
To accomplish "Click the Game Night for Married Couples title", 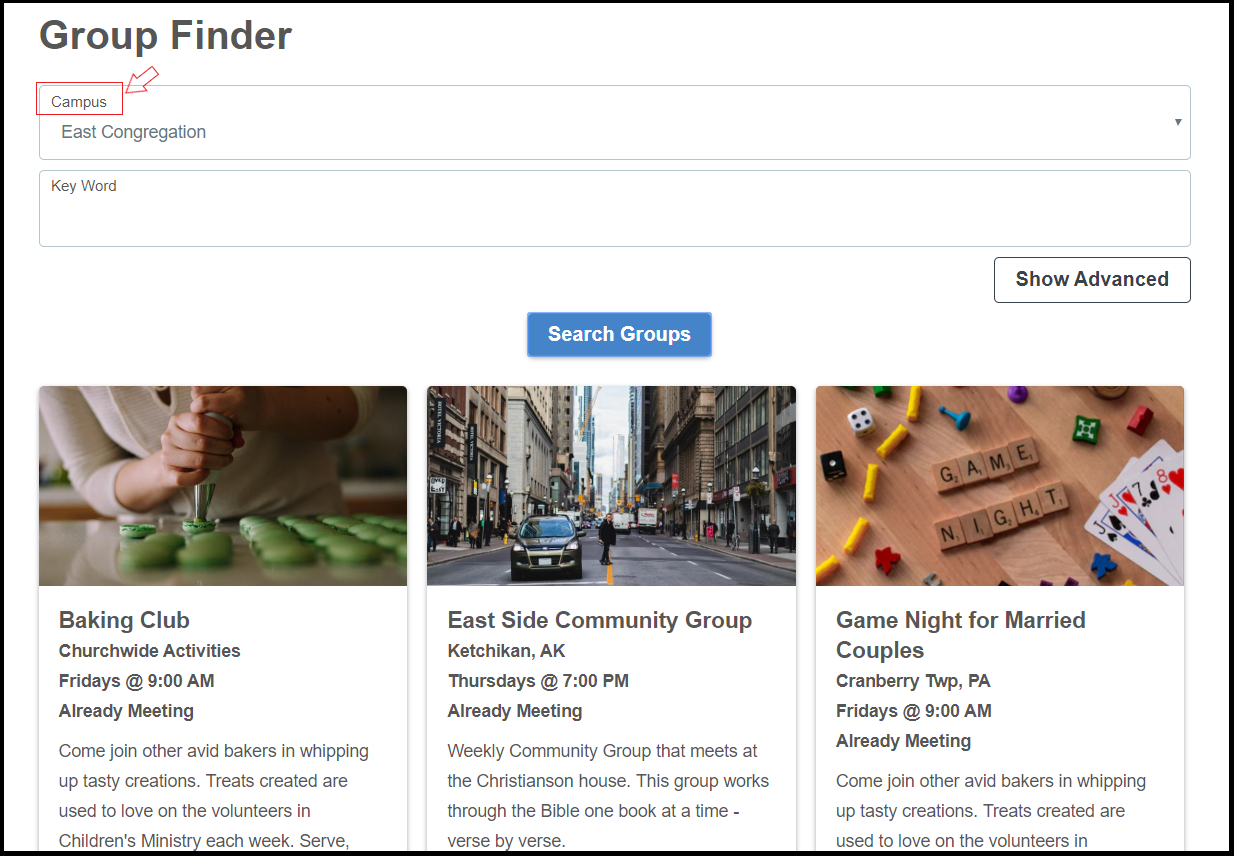I will [961, 635].
